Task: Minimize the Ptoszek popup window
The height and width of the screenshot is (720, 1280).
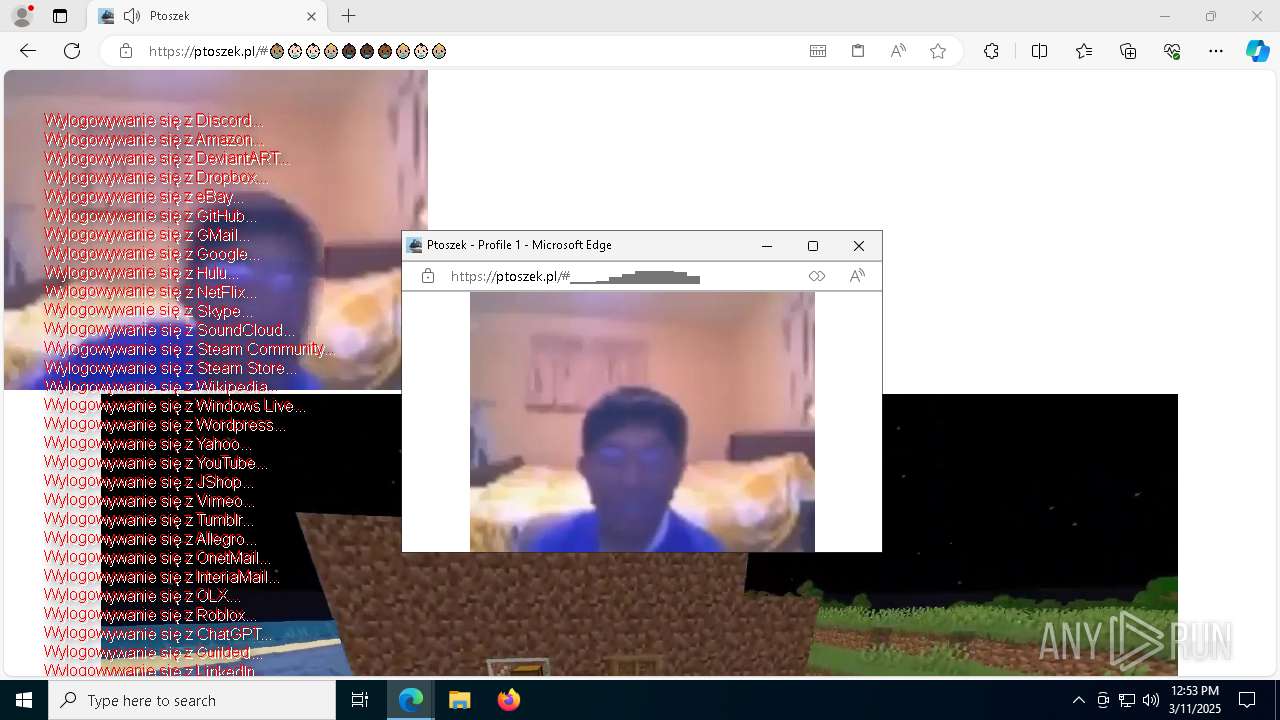Action: [x=767, y=246]
